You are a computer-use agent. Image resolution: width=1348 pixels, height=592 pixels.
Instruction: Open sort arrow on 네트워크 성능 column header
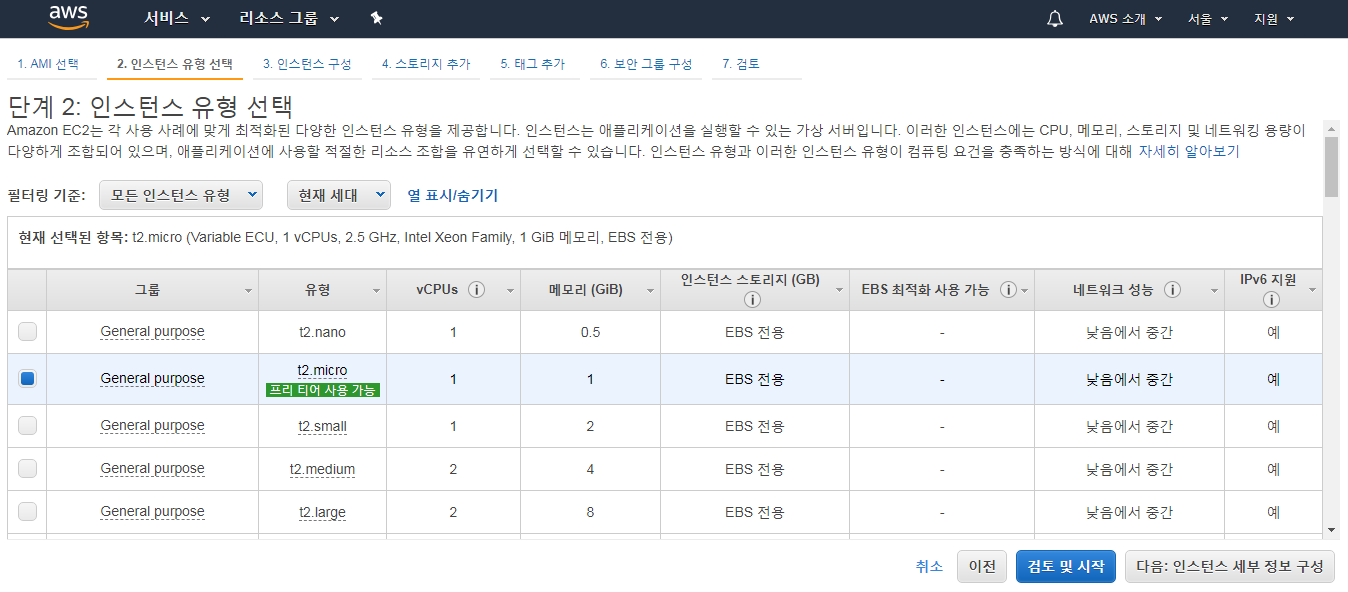click(x=1216, y=291)
